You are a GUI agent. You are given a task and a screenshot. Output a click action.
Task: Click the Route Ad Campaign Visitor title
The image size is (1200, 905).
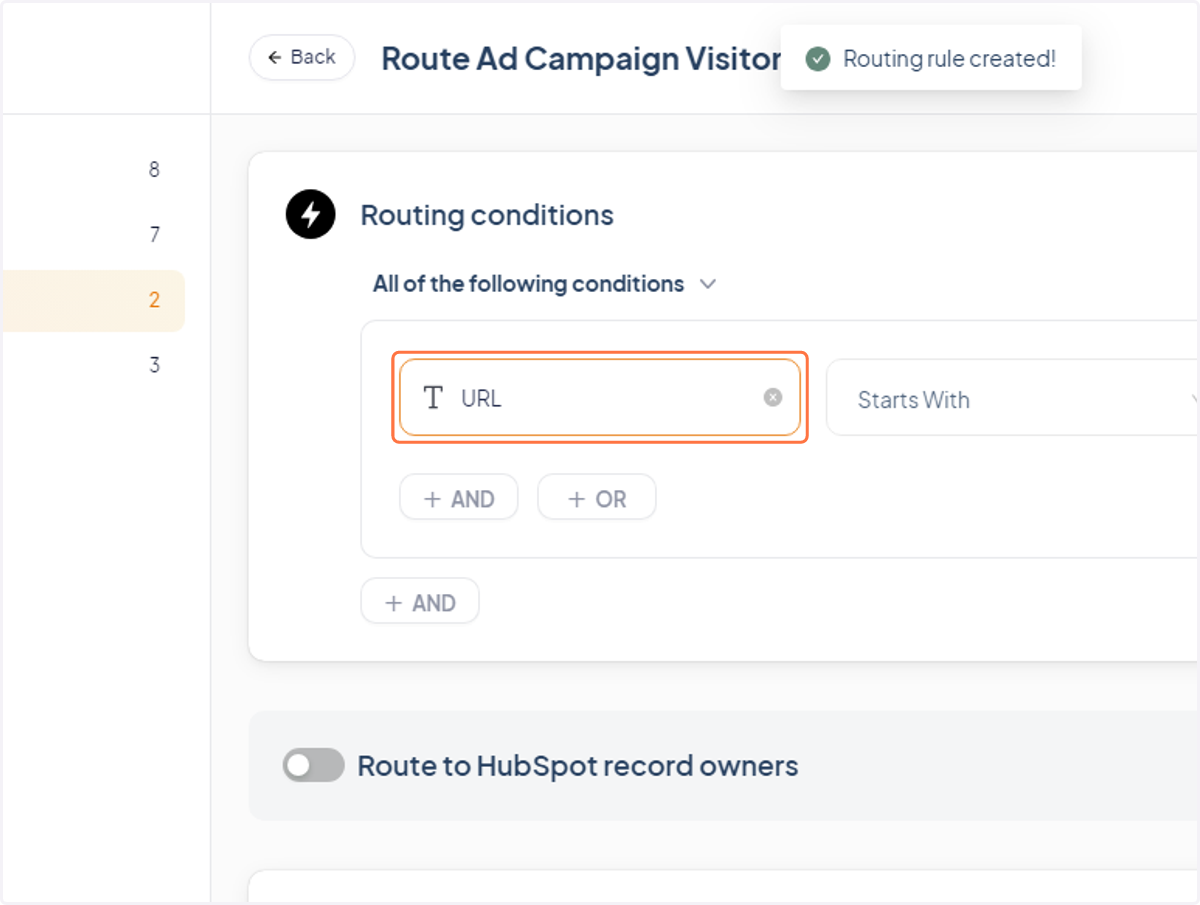click(581, 58)
